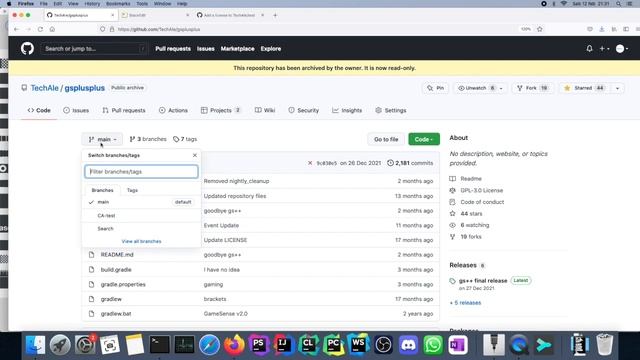Select the Code tab

click(39, 110)
